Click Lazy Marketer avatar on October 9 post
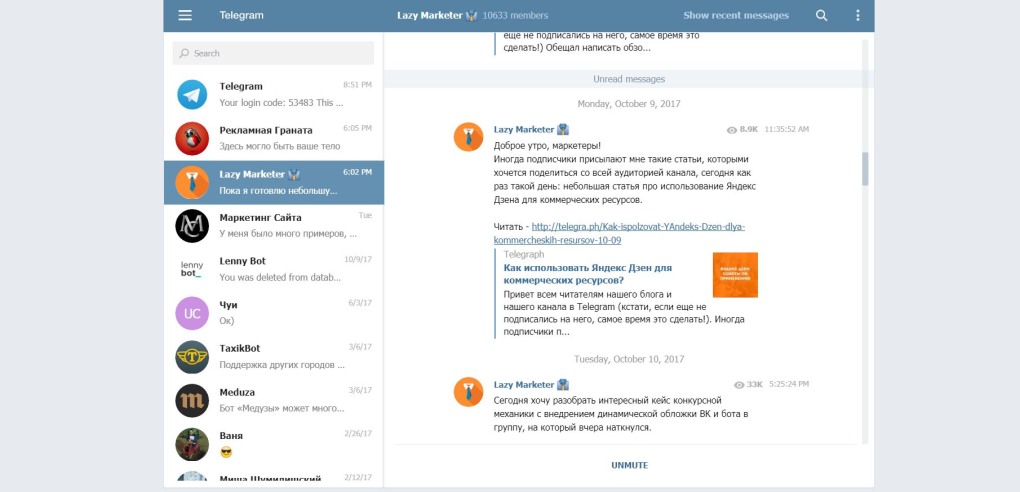This screenshot has height=492, width=1020. pyautogui.click(x=468, y=137)
